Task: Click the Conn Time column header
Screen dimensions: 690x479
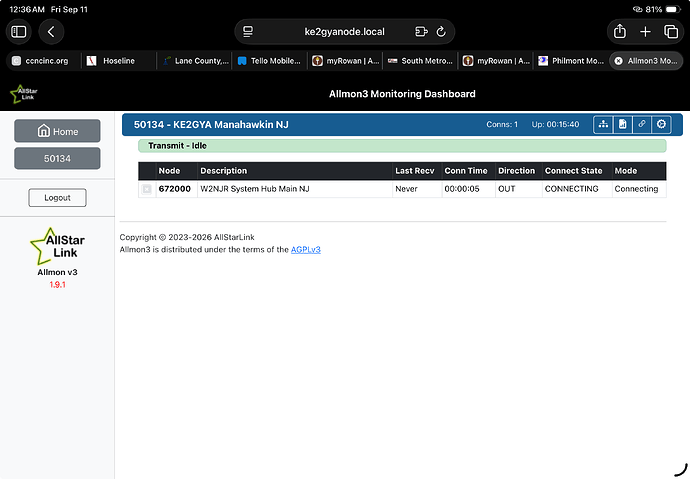Action: pos(466,171)
